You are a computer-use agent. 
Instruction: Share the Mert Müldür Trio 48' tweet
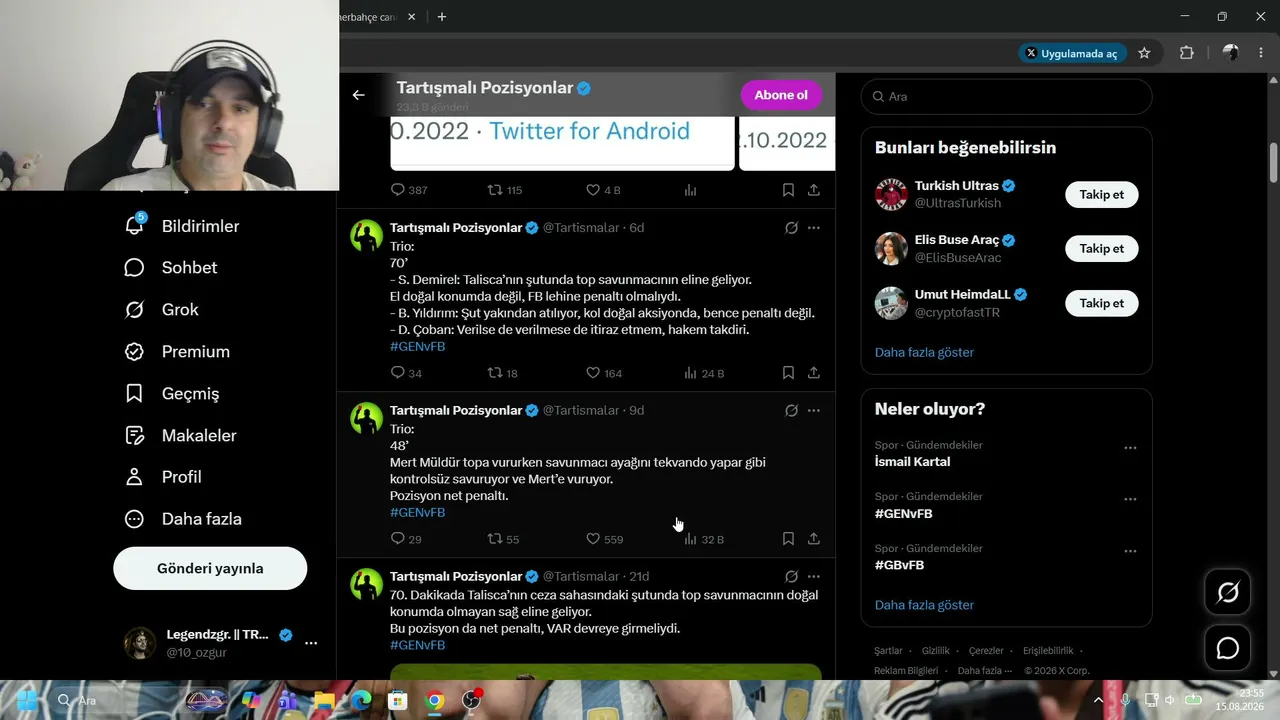[x=814, y=539]
